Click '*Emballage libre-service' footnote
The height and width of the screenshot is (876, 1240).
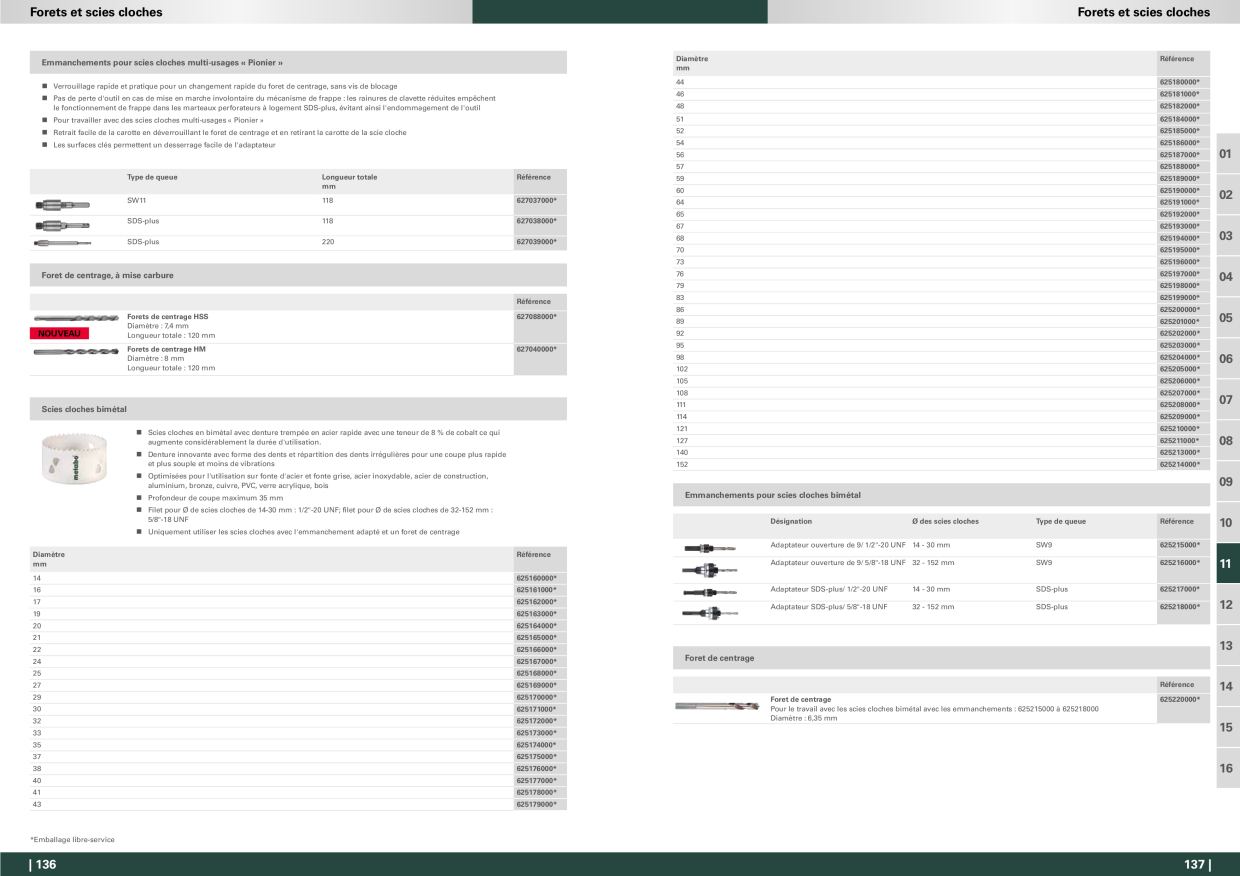(72, 839)
